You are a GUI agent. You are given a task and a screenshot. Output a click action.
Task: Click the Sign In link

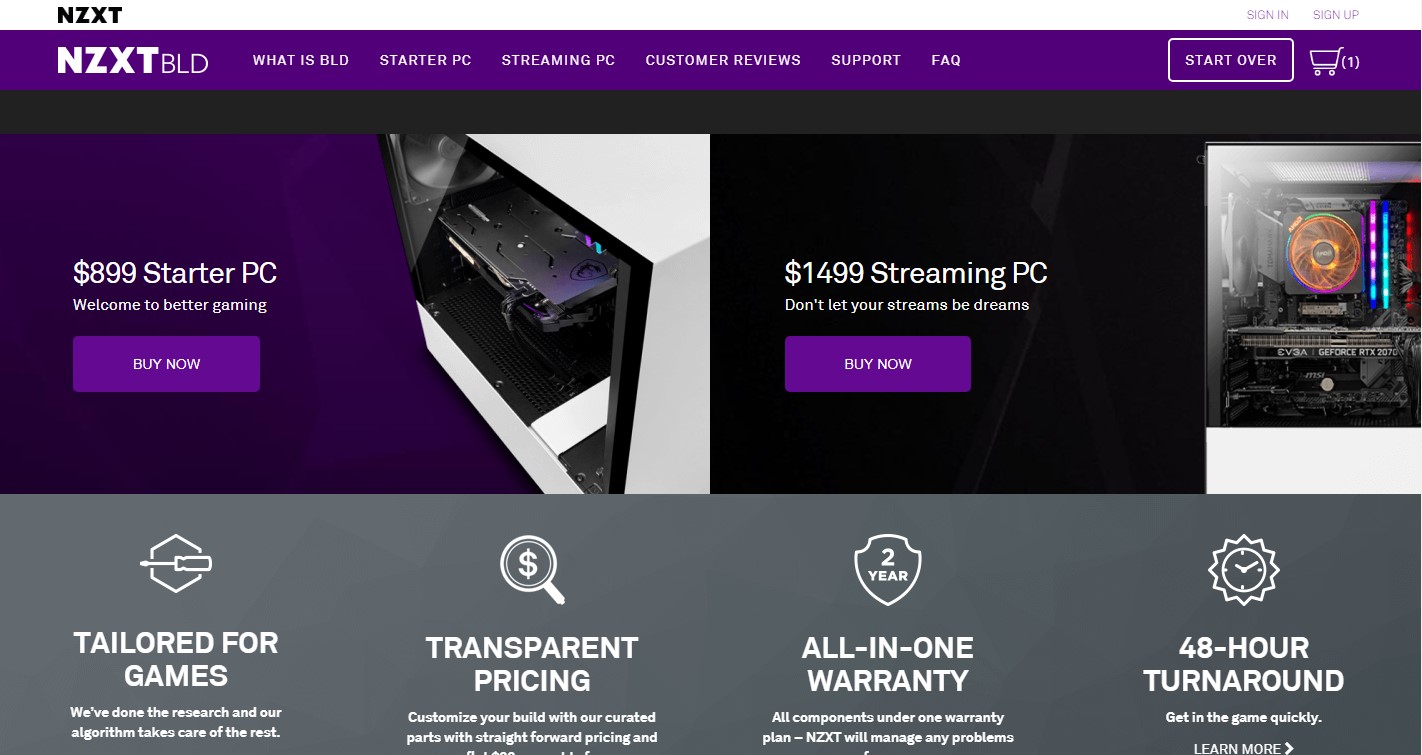[1267, 15]
